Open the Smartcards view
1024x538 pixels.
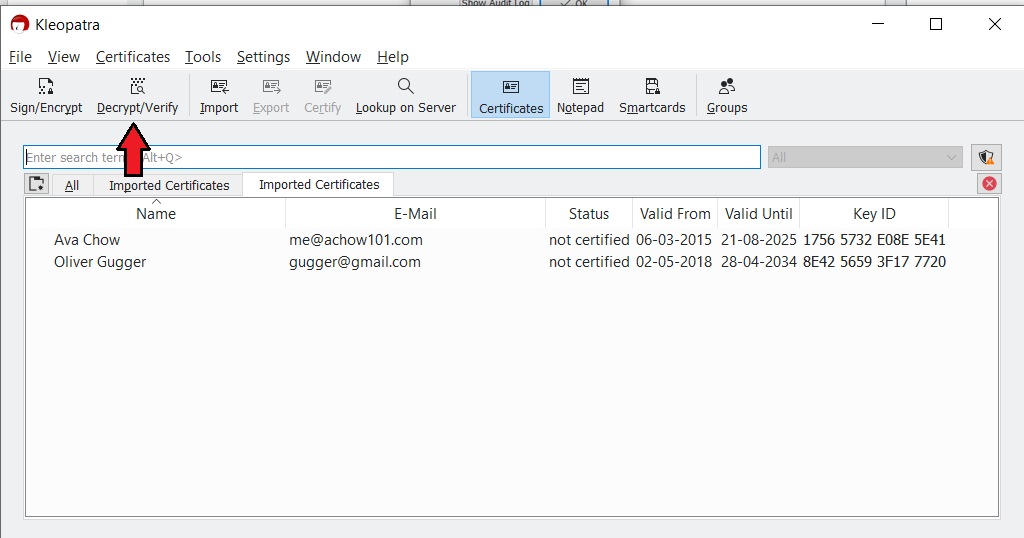point(652,95)
